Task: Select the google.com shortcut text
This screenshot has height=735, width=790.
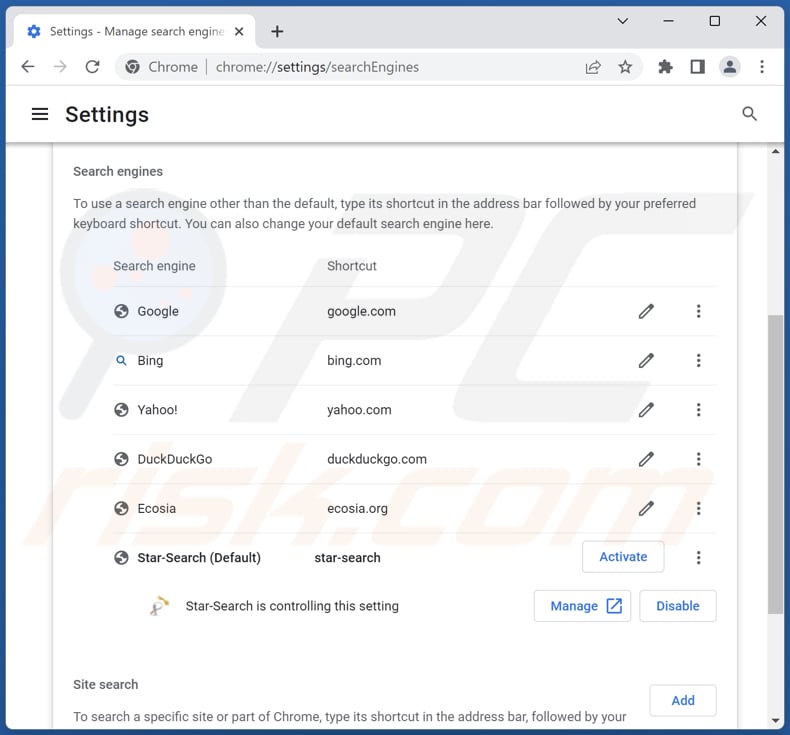Action: coord(361,311)
